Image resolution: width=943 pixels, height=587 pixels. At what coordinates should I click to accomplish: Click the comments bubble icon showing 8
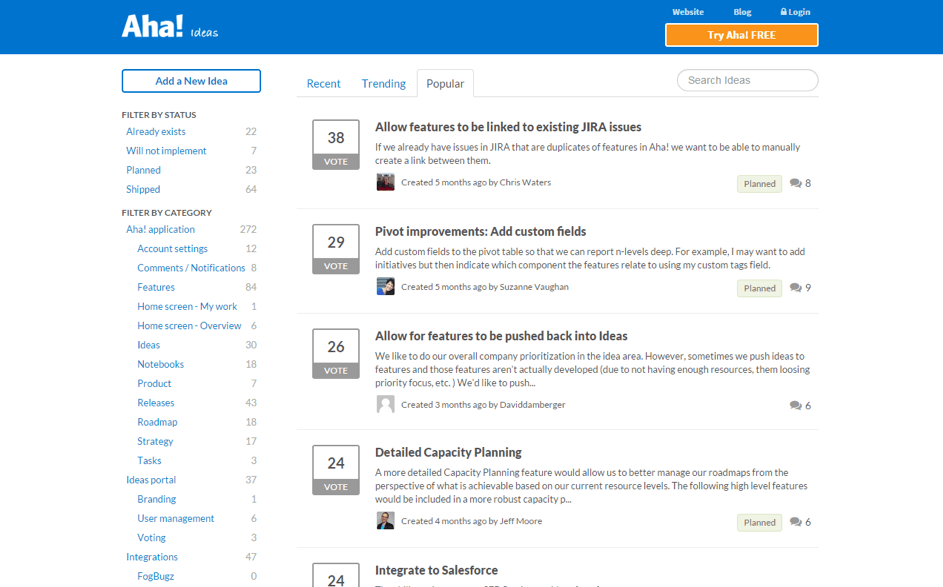pos(795,184)
